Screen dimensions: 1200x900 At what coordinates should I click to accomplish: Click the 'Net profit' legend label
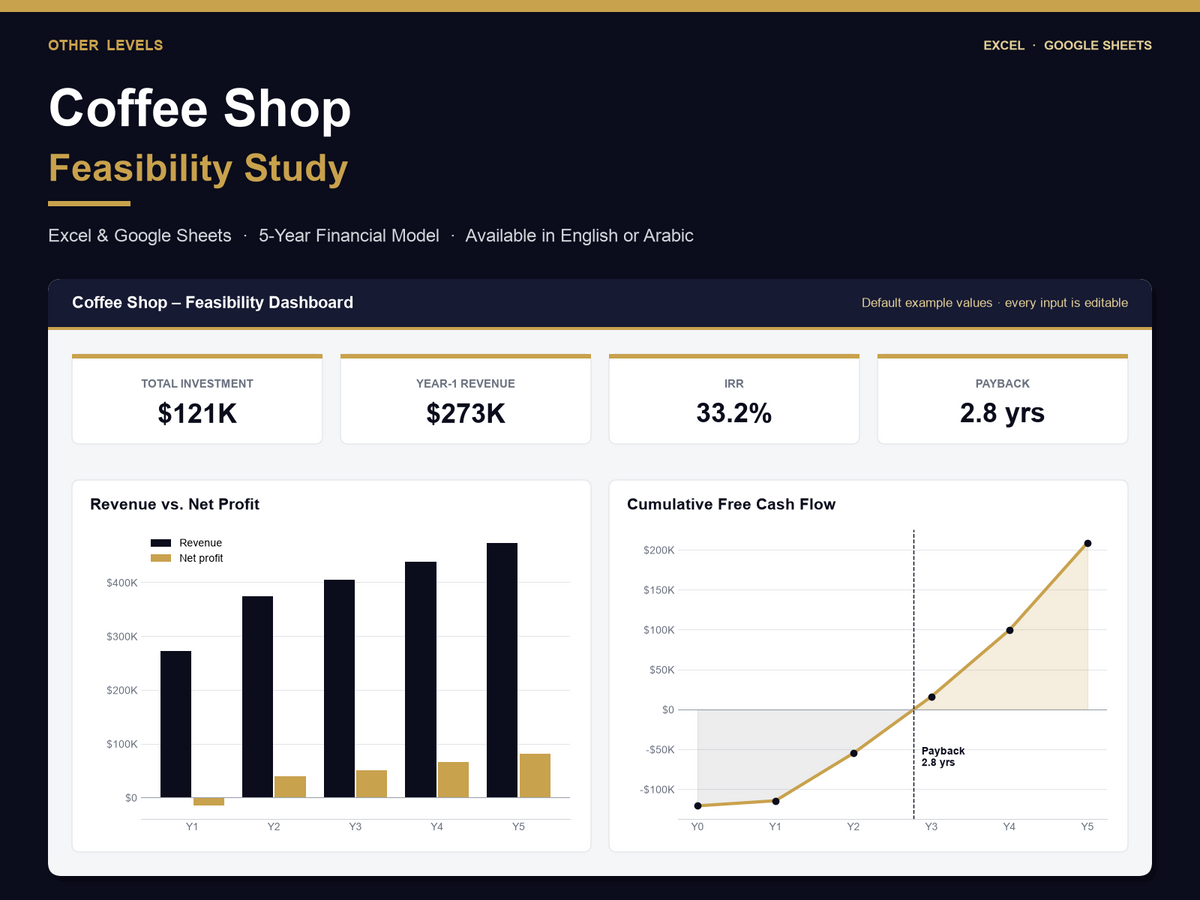201,558
